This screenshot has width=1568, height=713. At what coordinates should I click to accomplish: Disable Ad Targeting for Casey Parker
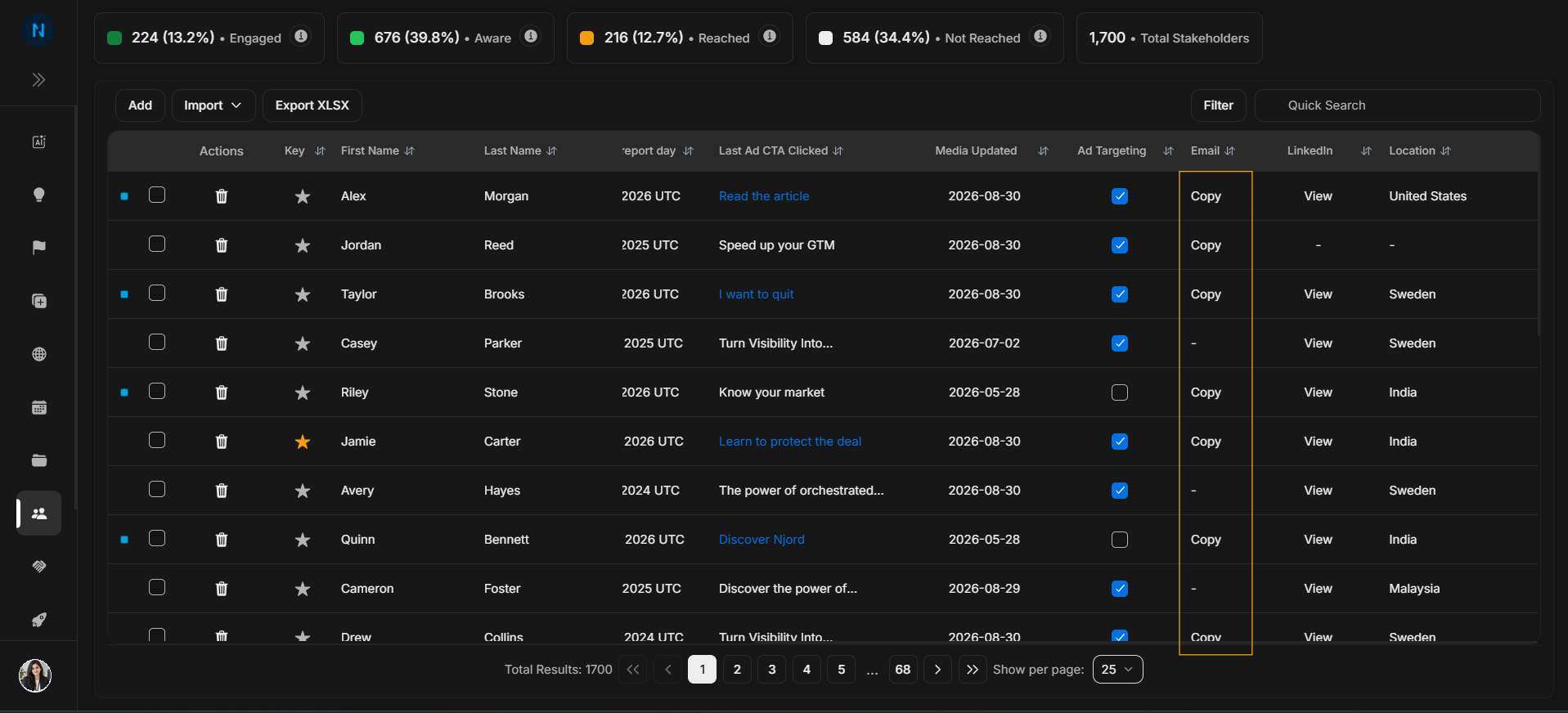(x=1120, y=343)
